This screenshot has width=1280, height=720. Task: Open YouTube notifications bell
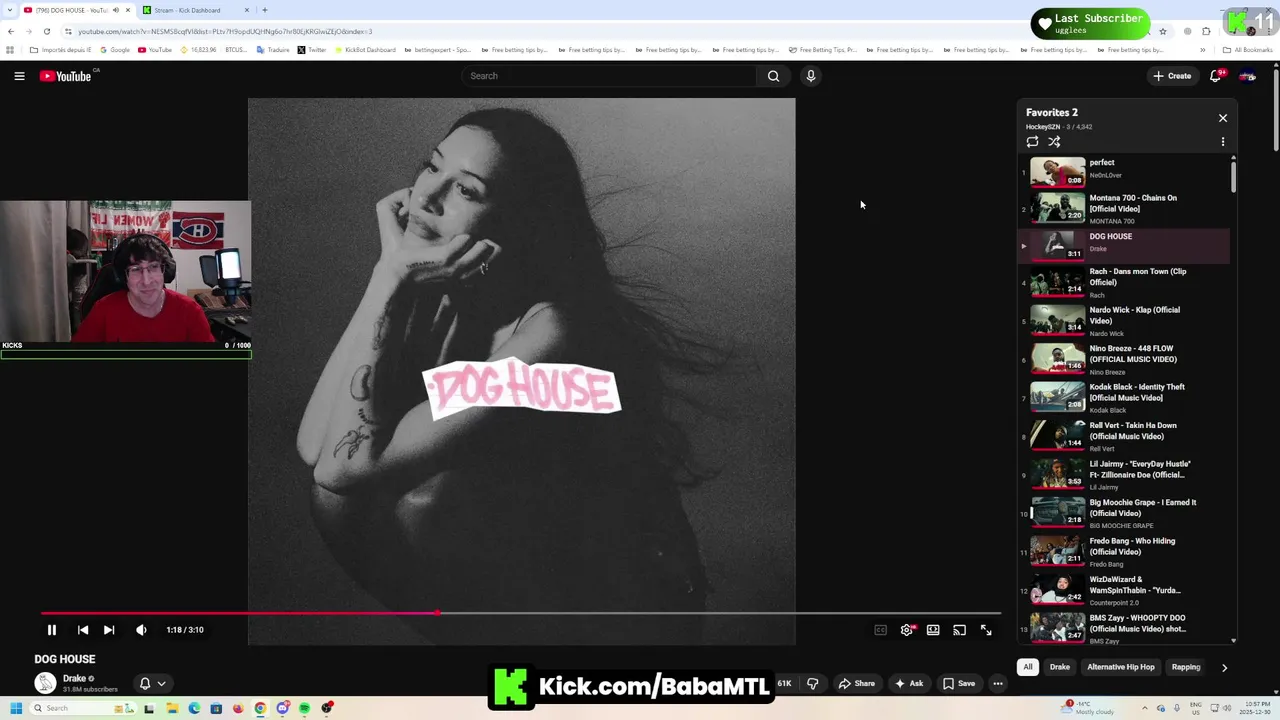(1216, 76)
